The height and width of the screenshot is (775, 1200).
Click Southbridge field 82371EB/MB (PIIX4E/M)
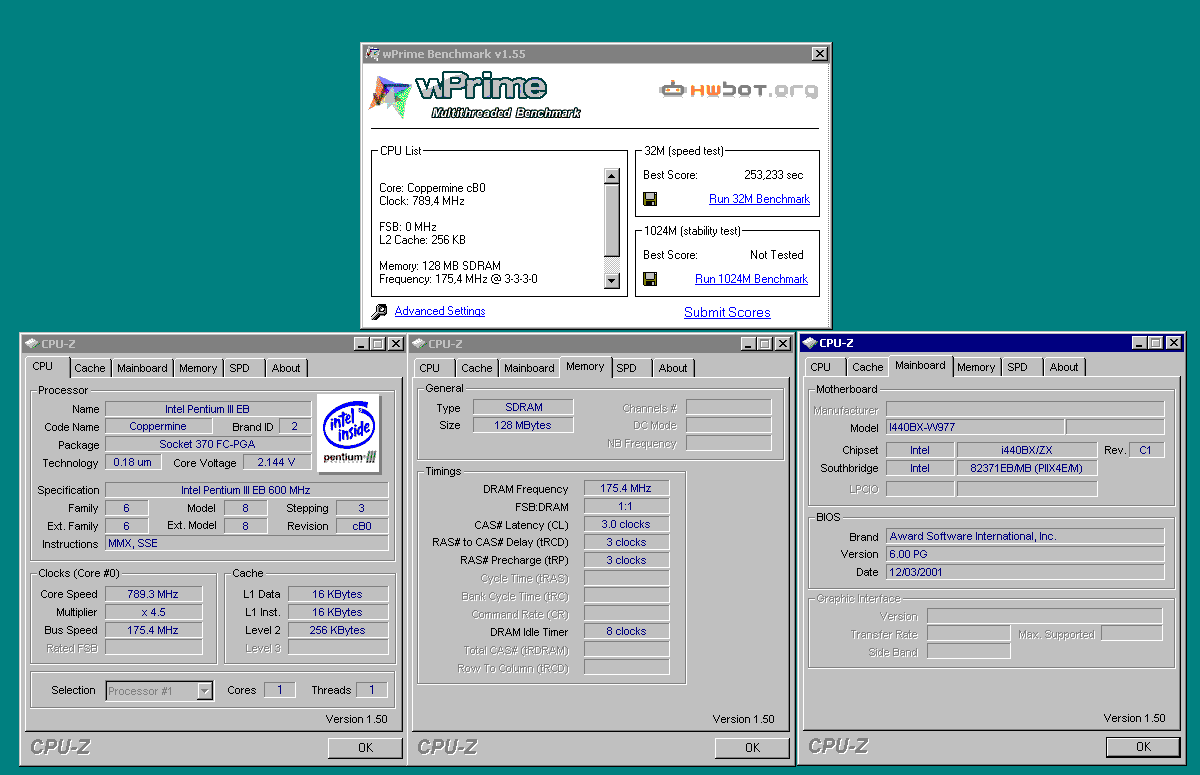click(x=1027, y=468)
